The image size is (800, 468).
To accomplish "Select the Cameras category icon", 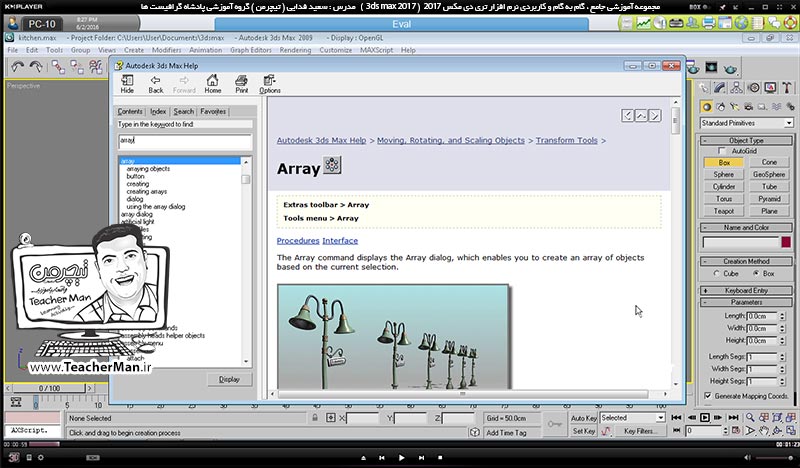I will click(x=748, y=107).
